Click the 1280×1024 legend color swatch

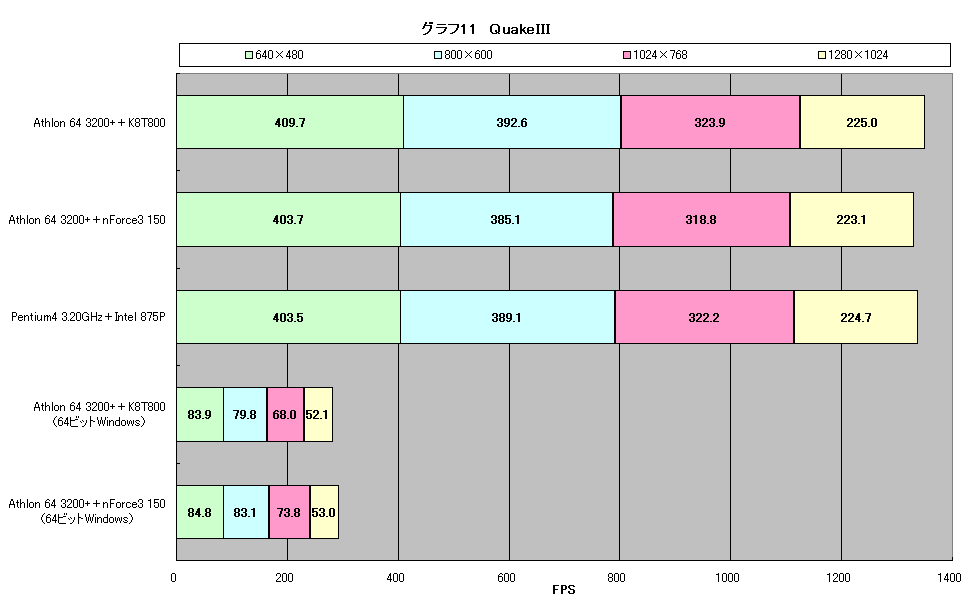coord(822,55)
